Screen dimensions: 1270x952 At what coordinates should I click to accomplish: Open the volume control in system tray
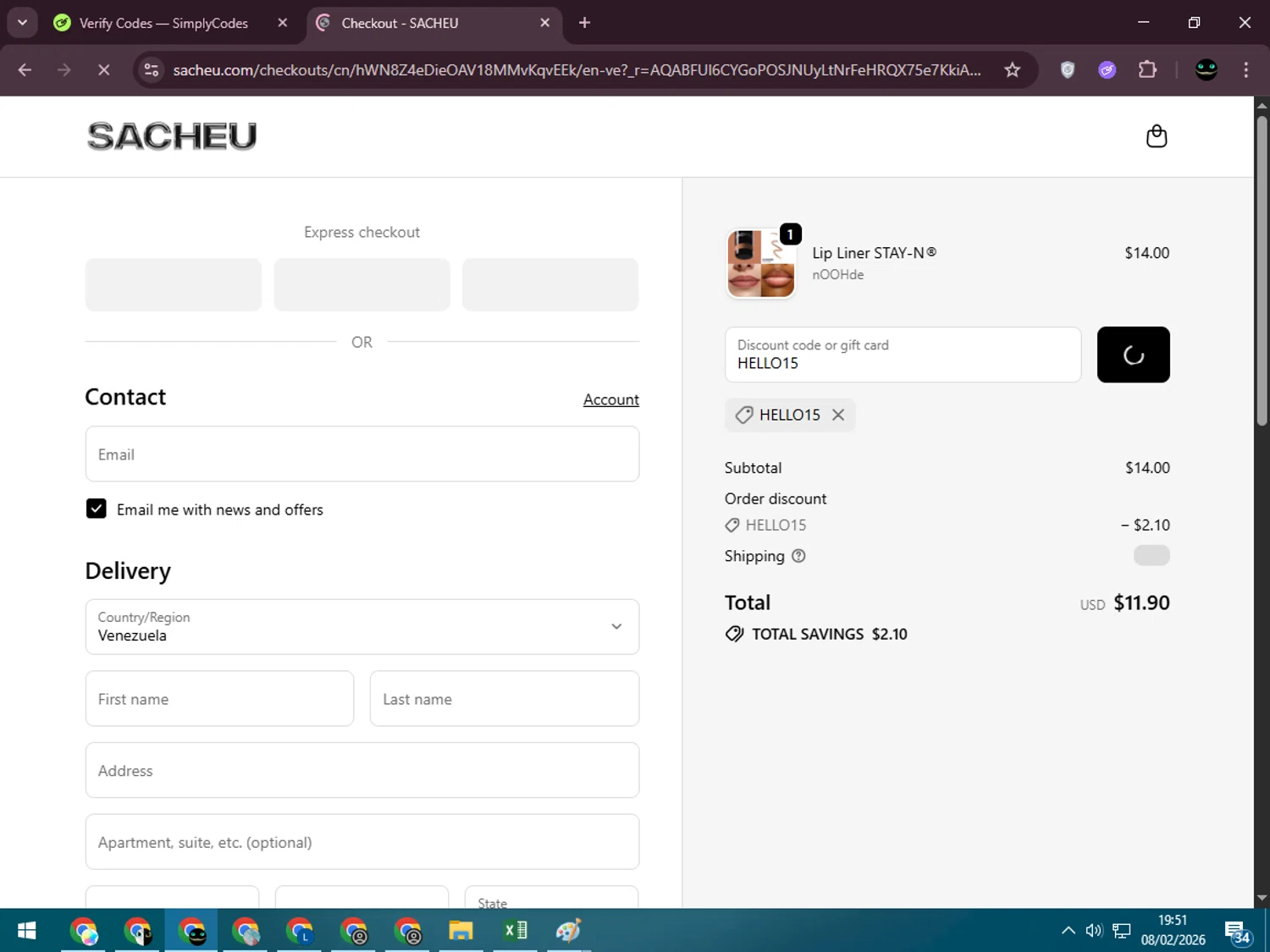pos(1094,931)
